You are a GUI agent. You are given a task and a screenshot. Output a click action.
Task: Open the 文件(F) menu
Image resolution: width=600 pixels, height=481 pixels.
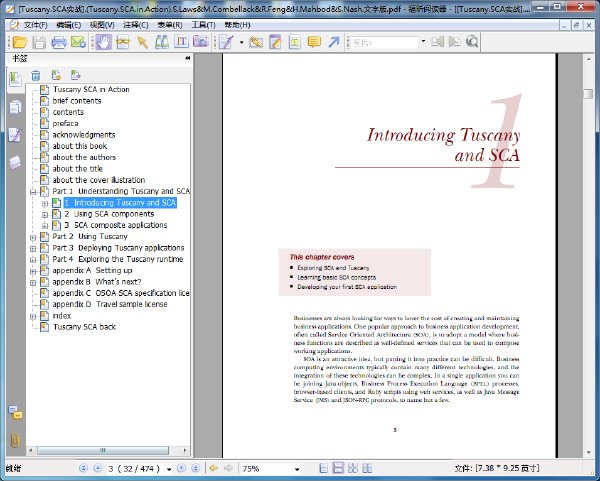(x=35, y=25)
